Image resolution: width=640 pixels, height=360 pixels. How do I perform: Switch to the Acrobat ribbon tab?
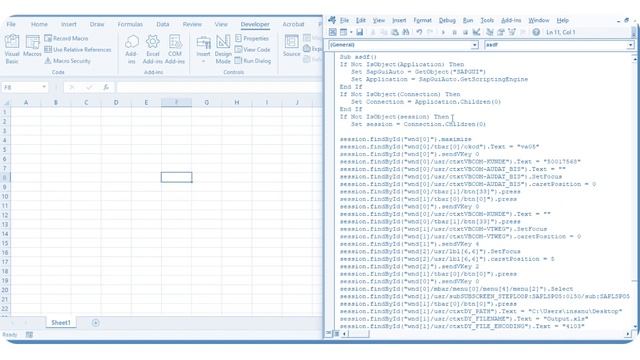[x=293, y=24]
